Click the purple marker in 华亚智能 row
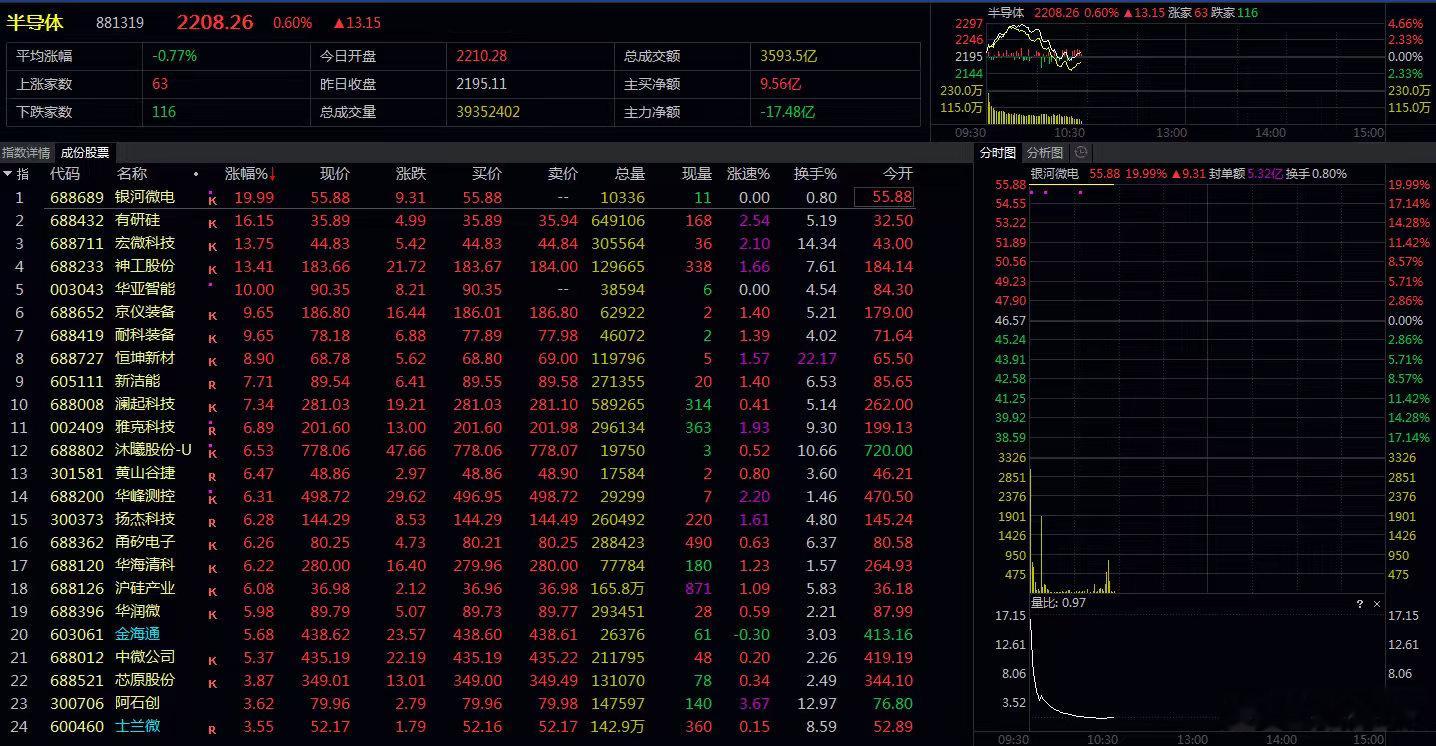Image resolution: width=1436 pixels, height=746 pixels. 210,285
